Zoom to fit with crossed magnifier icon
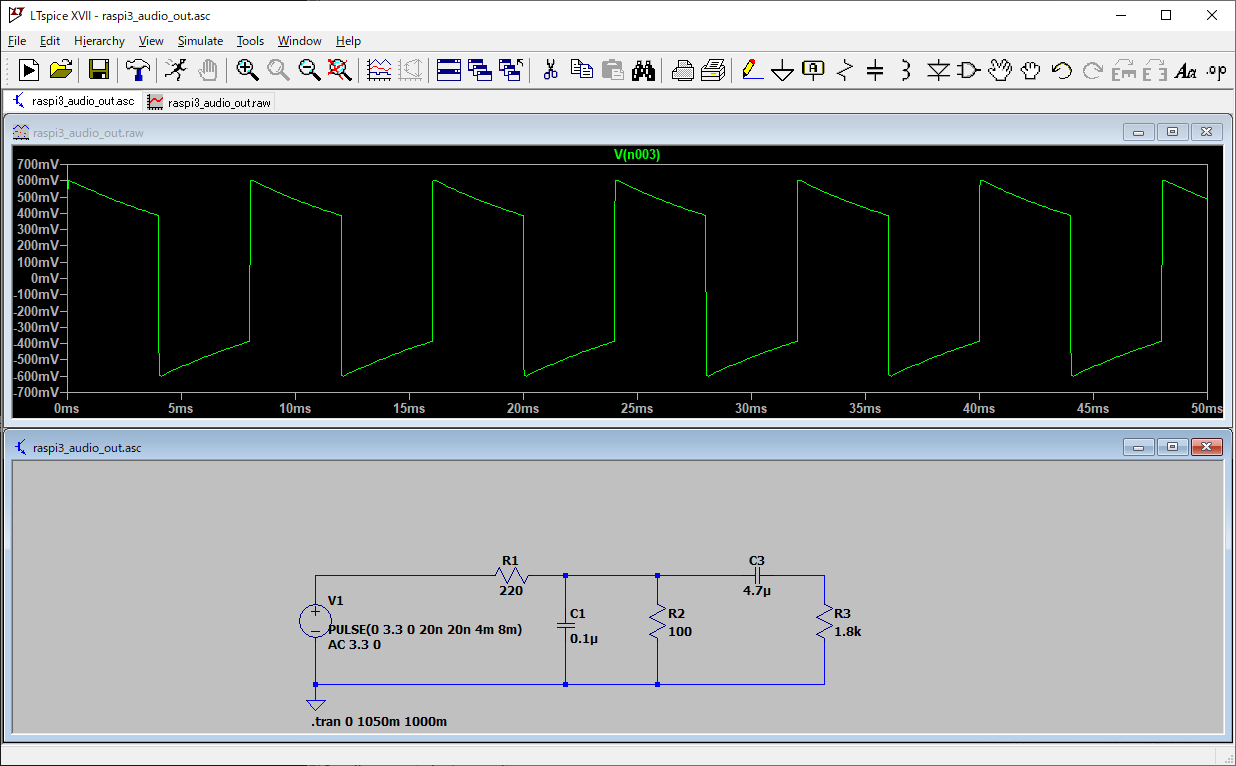1236x766 pixels. click(x=340, y=70)
